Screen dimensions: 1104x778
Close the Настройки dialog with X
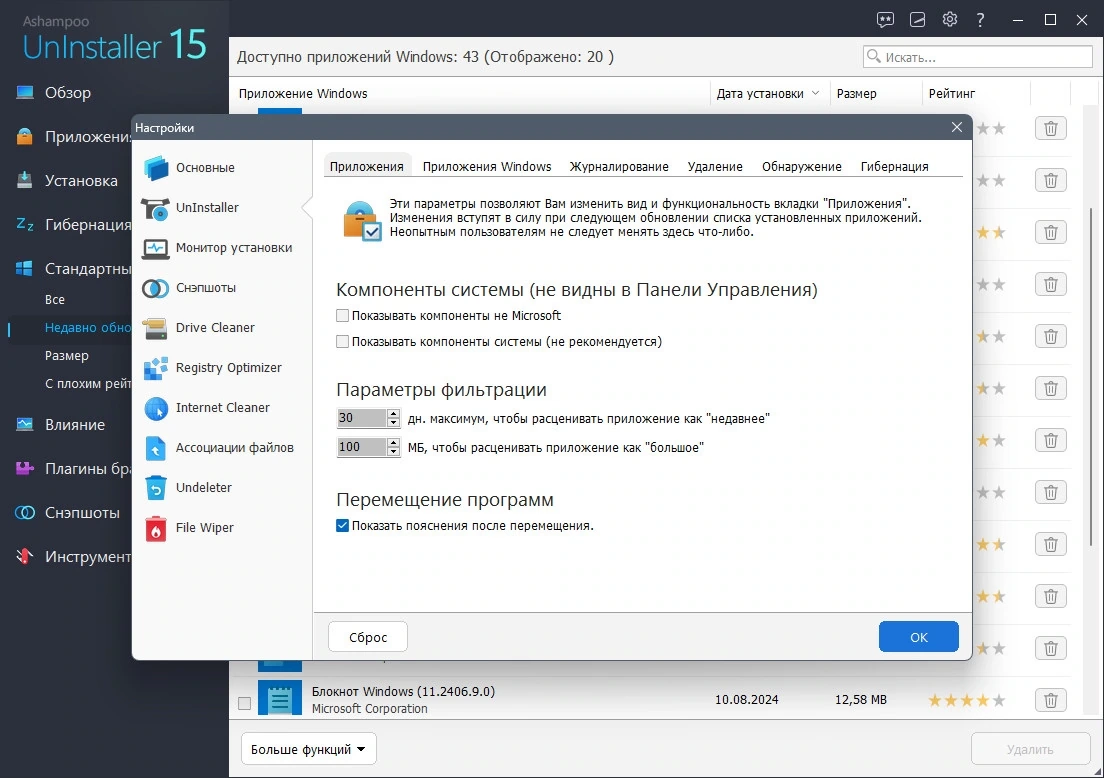pos(956,127)
